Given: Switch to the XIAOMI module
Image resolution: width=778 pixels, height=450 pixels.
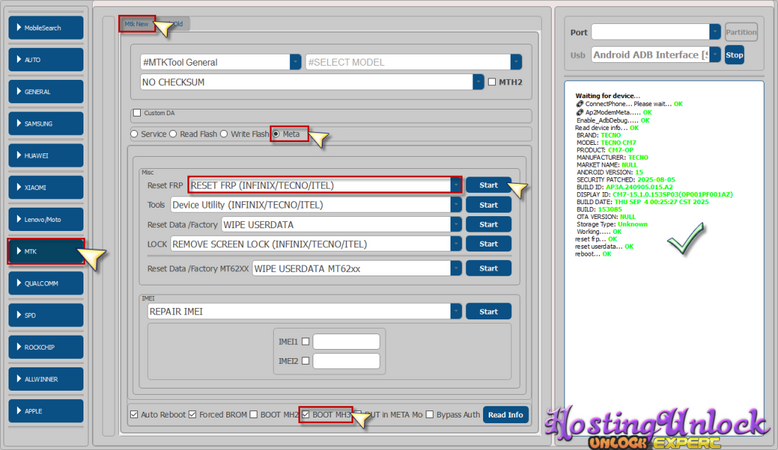Looking at the screenshot, I should 47,187.
